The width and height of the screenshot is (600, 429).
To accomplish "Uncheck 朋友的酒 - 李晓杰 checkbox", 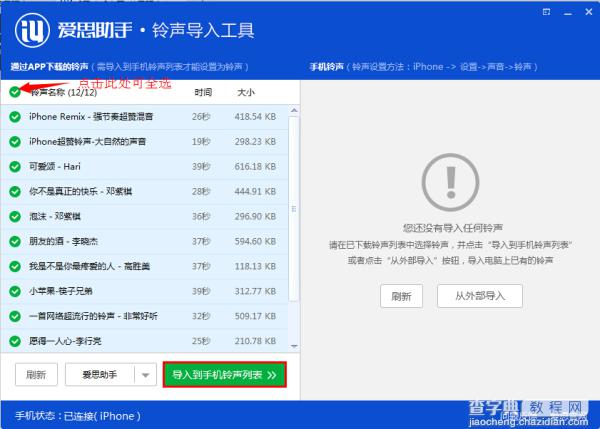I will point(15,241).
